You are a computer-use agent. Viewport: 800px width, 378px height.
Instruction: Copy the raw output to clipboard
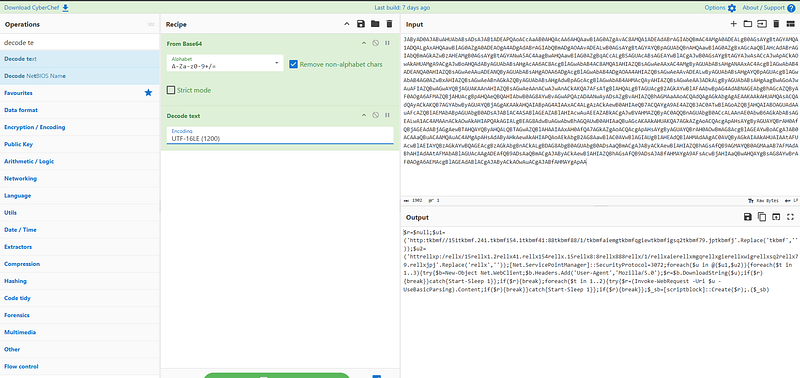pyautogui.click(x=762, y=217)
